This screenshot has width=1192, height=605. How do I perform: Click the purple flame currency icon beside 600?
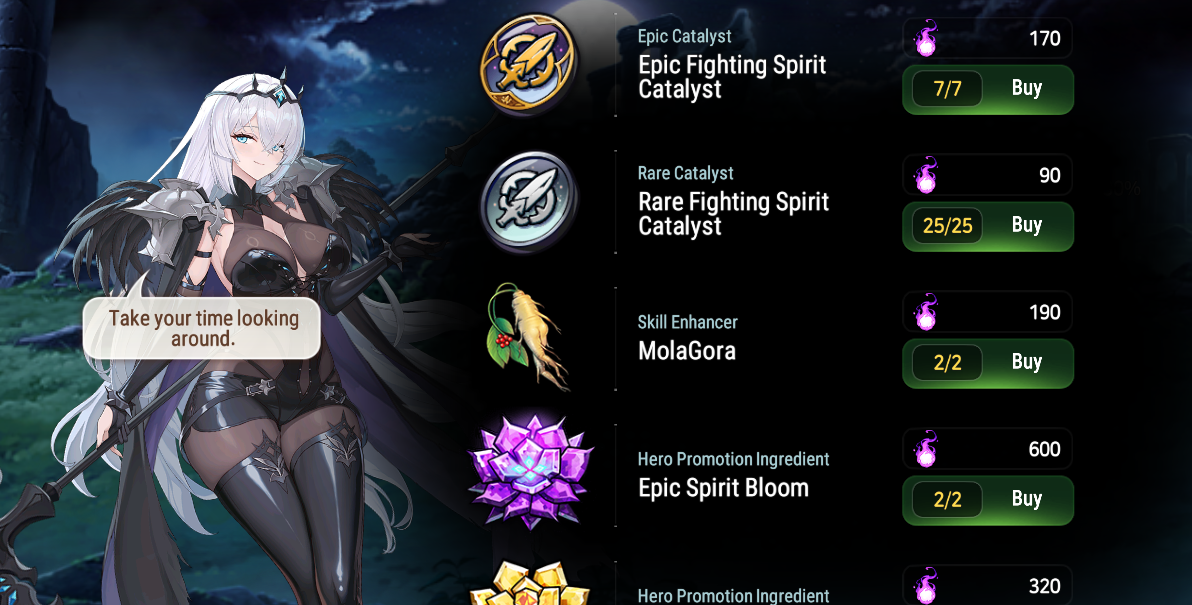coord(925,449)
